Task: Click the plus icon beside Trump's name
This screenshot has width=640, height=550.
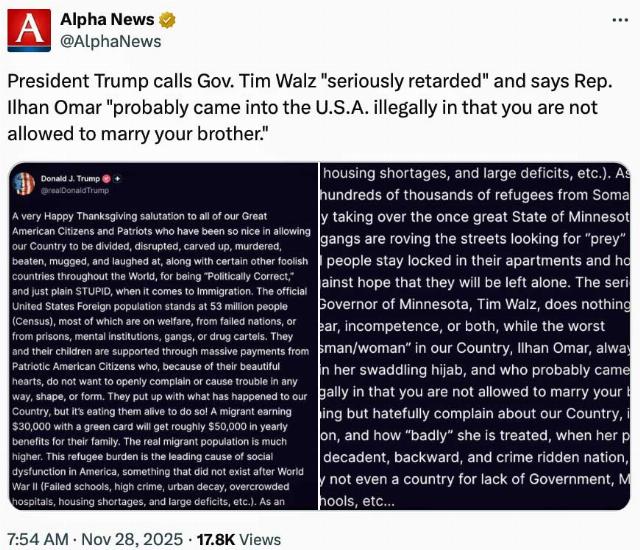Action: [x=116, y=178]
